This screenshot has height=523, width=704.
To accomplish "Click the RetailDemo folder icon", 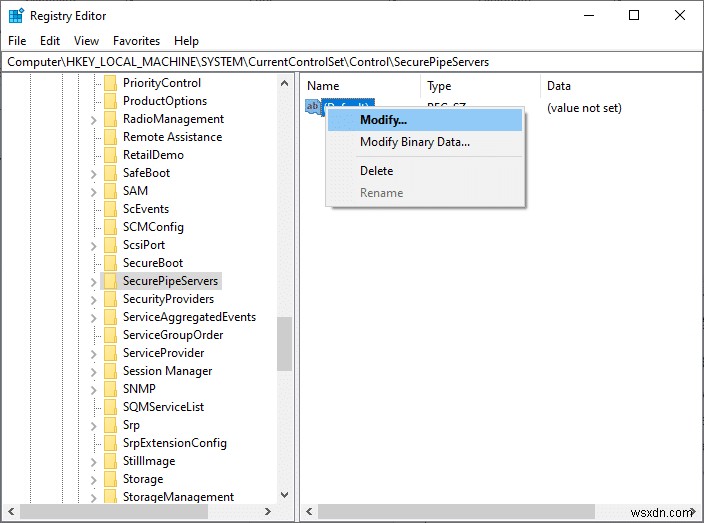I will pyautogui.click(x=110, y=155).
